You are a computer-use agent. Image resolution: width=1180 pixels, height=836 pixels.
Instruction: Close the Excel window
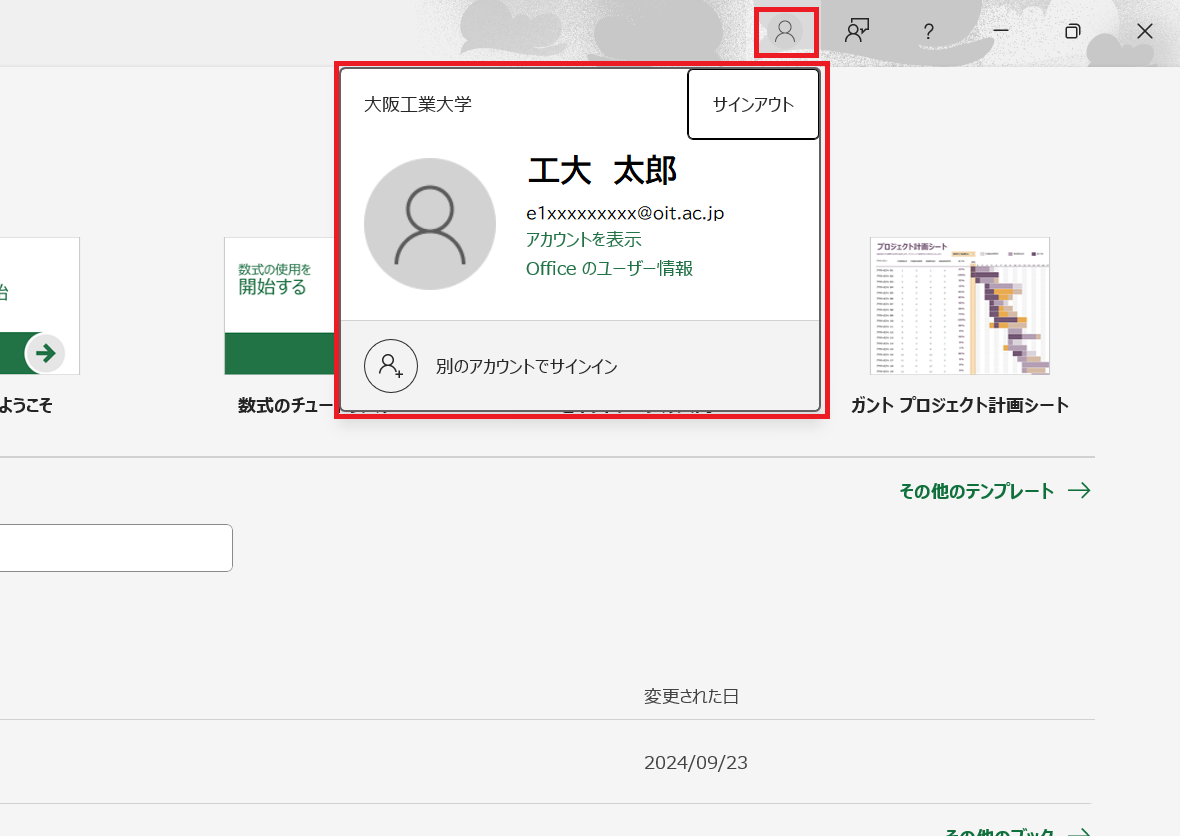(x=1145, y=32)
